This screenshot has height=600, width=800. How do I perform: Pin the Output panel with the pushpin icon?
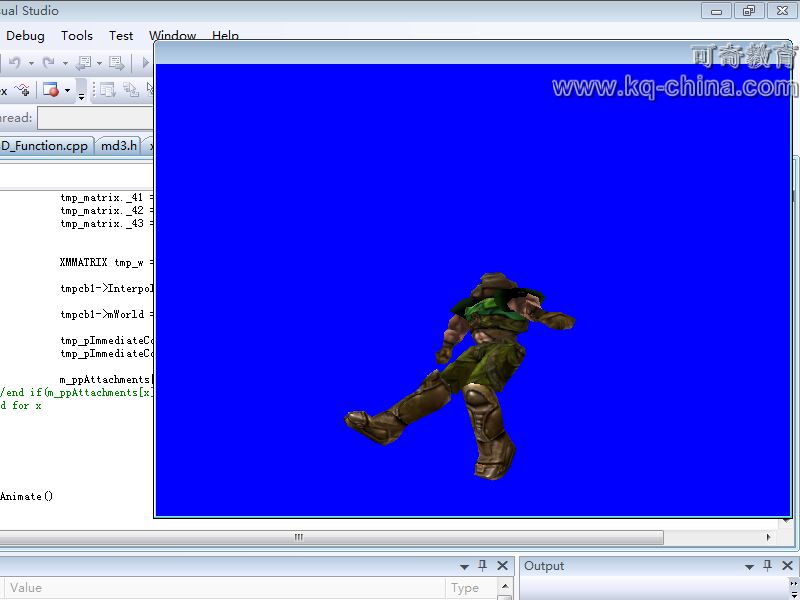pos(768,566)
